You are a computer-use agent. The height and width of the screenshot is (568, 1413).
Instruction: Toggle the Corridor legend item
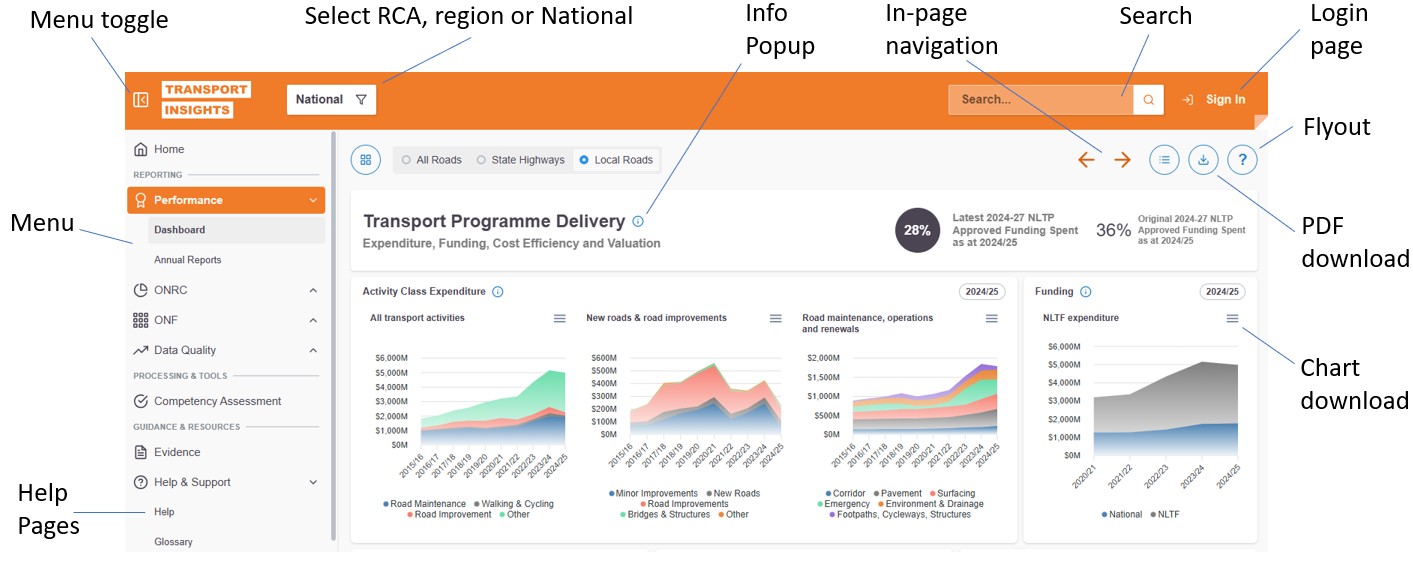(846, 493)
